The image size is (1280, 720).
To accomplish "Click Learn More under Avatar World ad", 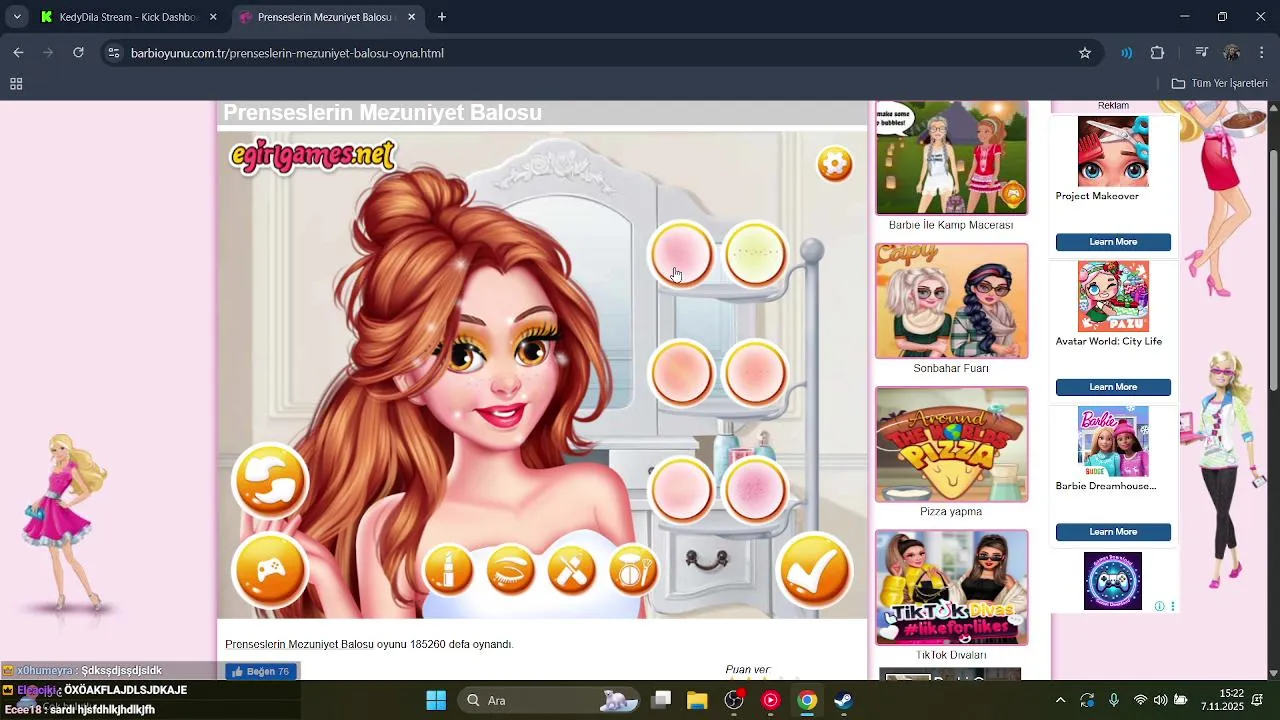I will 1113,387.
